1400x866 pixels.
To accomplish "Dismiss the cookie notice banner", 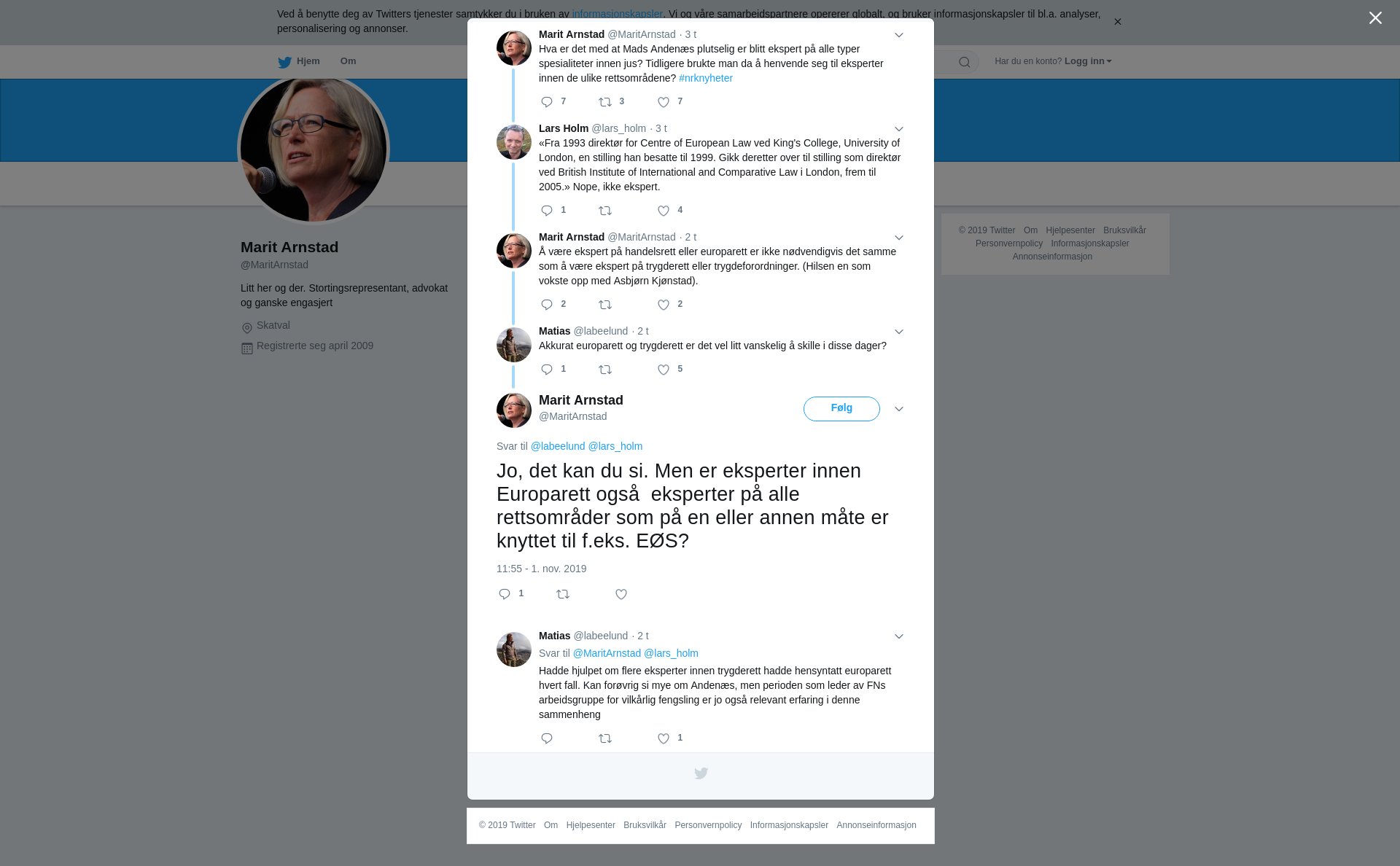I will coord(1117,22).
